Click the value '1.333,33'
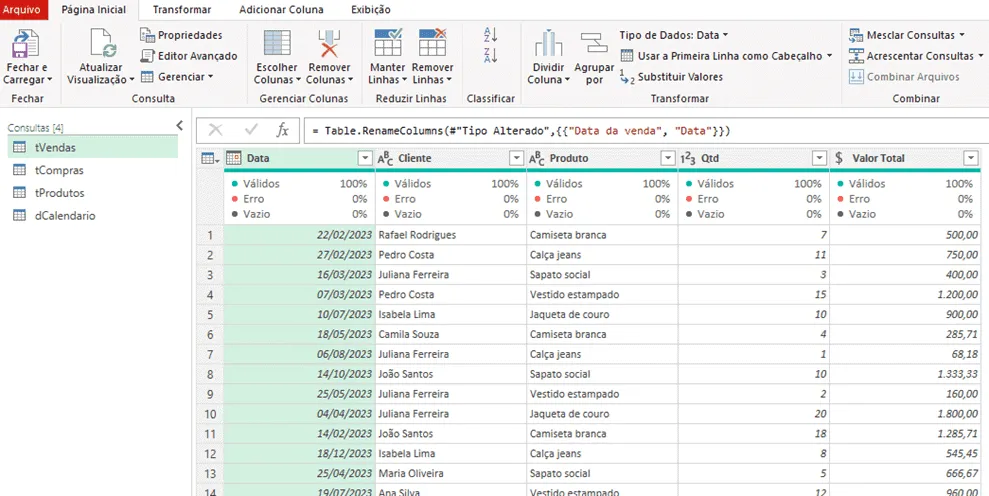 [x=958, y=374]
